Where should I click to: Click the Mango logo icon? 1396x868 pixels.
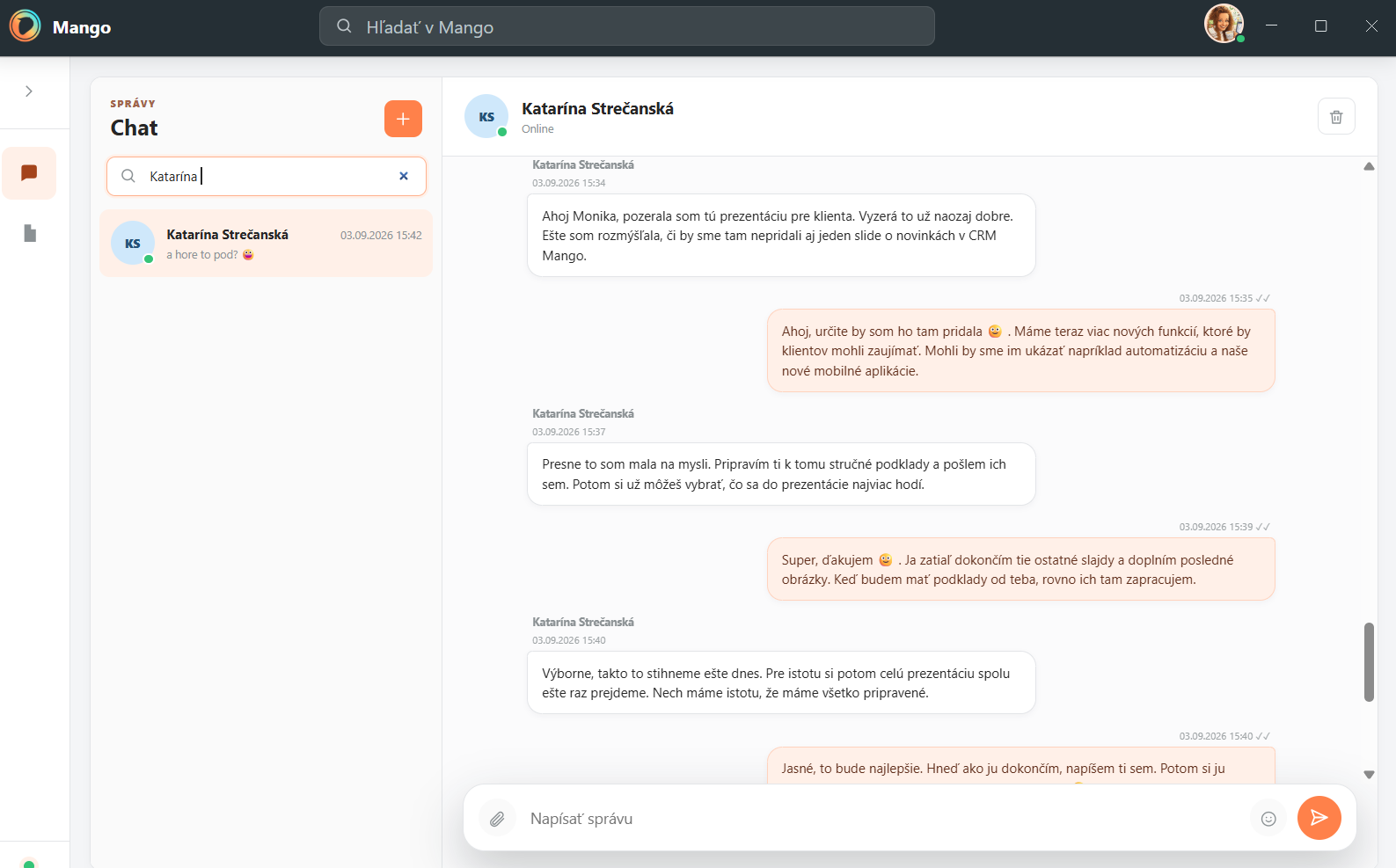pyautogui.click(x=26, y=26)
